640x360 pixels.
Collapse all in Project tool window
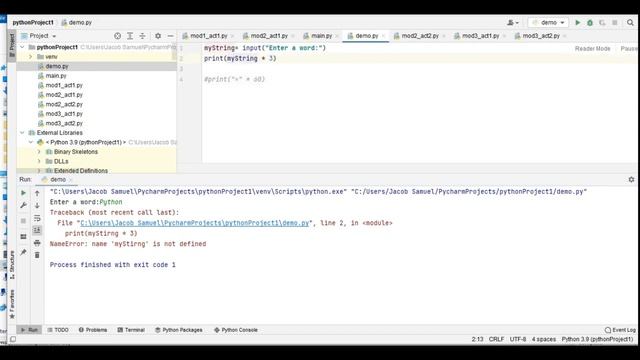142,36
